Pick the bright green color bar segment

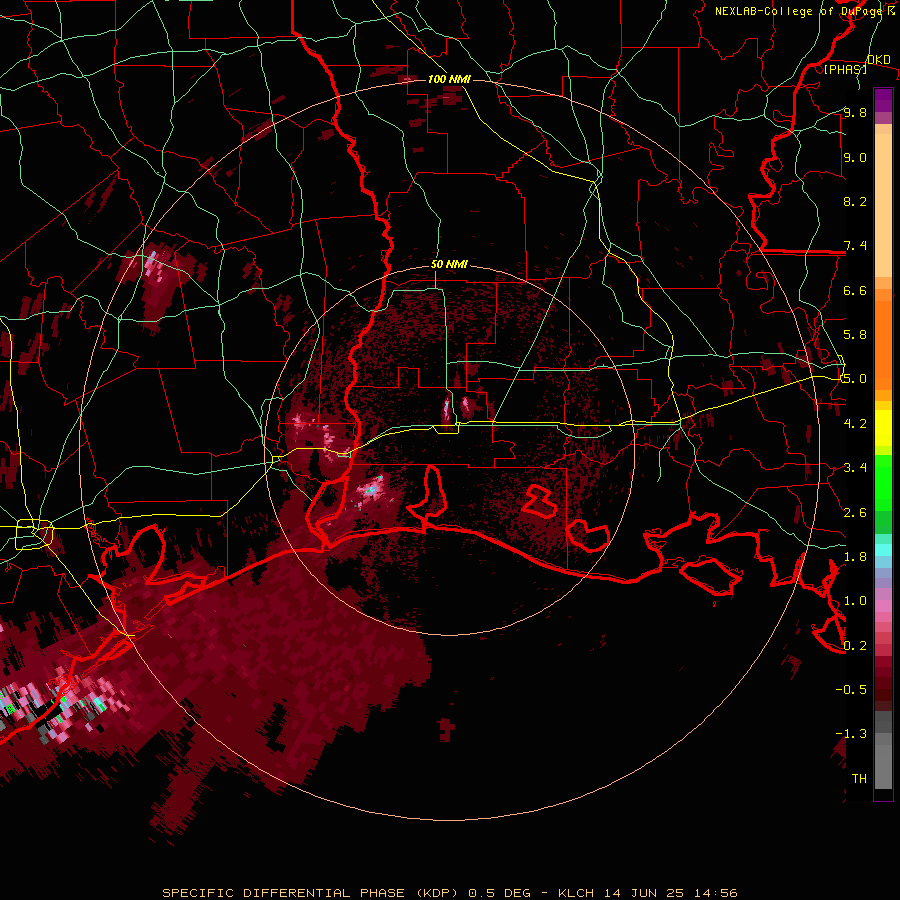click(883, 483)
